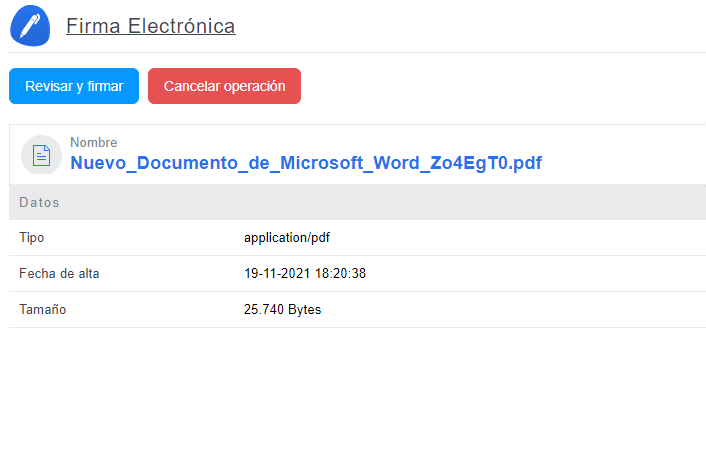The width and height of the screenshot is (706, 474).
Task: Click the Revisar y firmar button
Action: click(x=74, y=86)
